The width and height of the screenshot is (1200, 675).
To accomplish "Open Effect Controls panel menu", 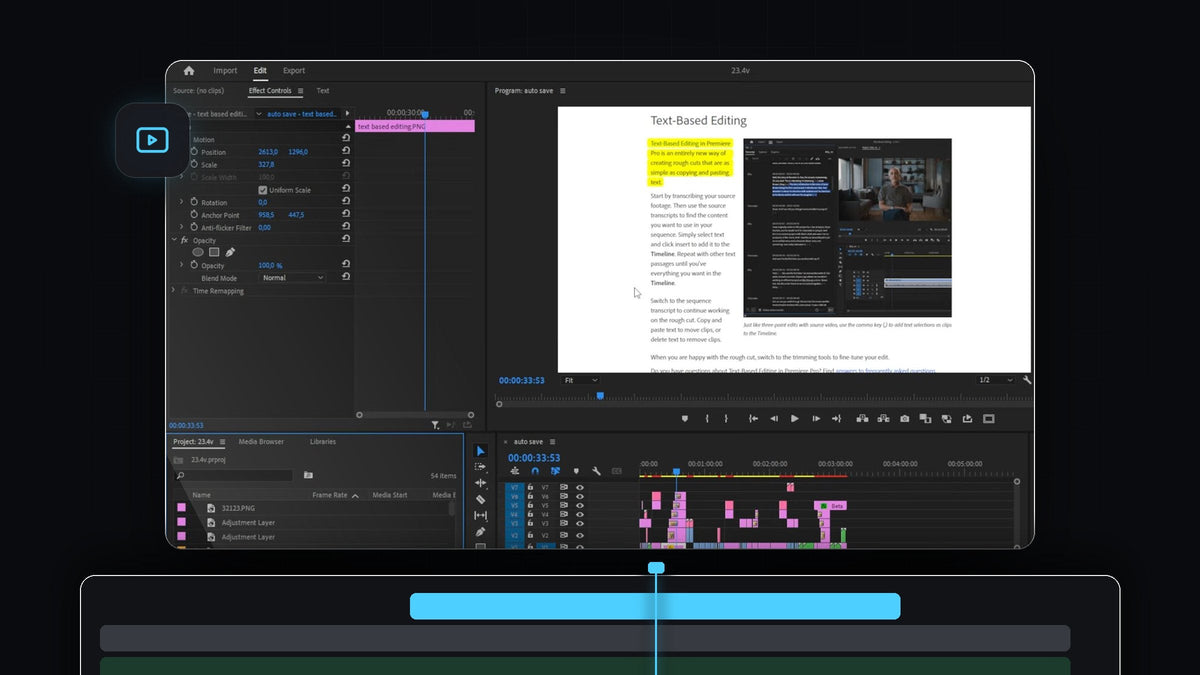I will point(300,91).
